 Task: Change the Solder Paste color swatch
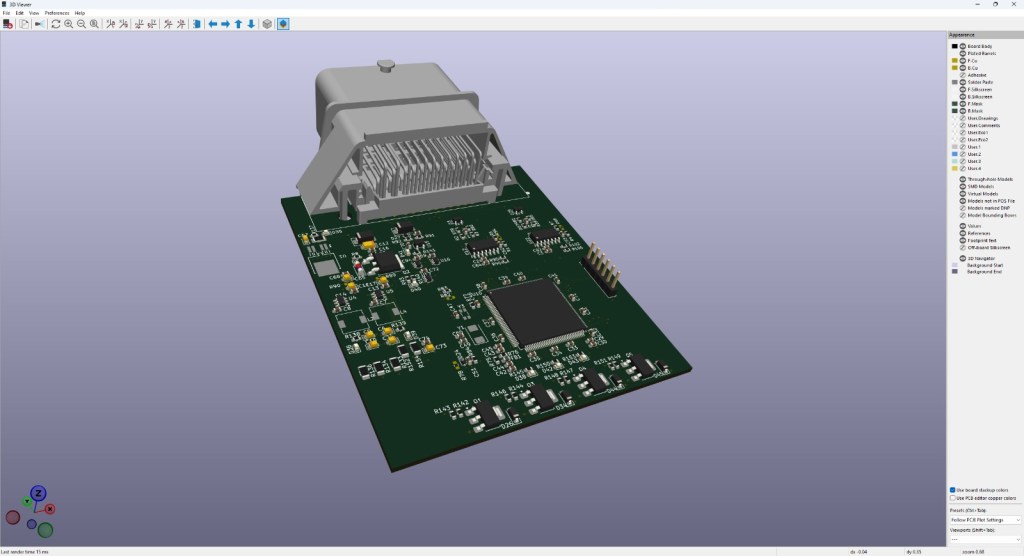(x=955, y=82)
